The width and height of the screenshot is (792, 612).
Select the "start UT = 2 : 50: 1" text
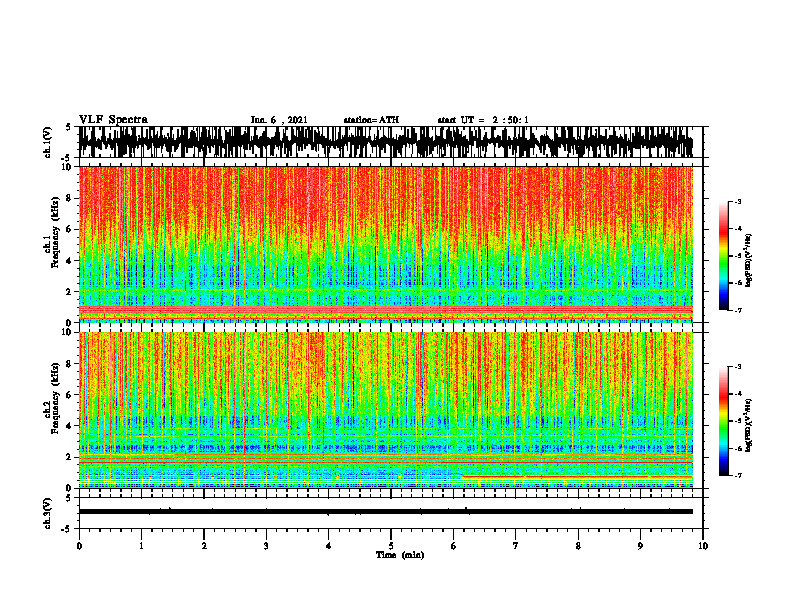coord(483,120)
